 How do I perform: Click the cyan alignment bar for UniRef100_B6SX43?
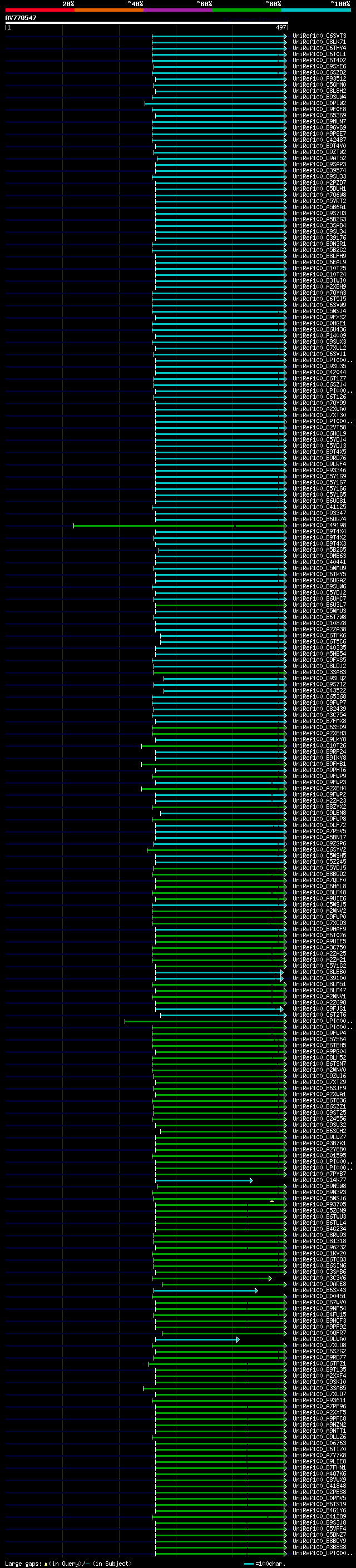click(206, 1290)
